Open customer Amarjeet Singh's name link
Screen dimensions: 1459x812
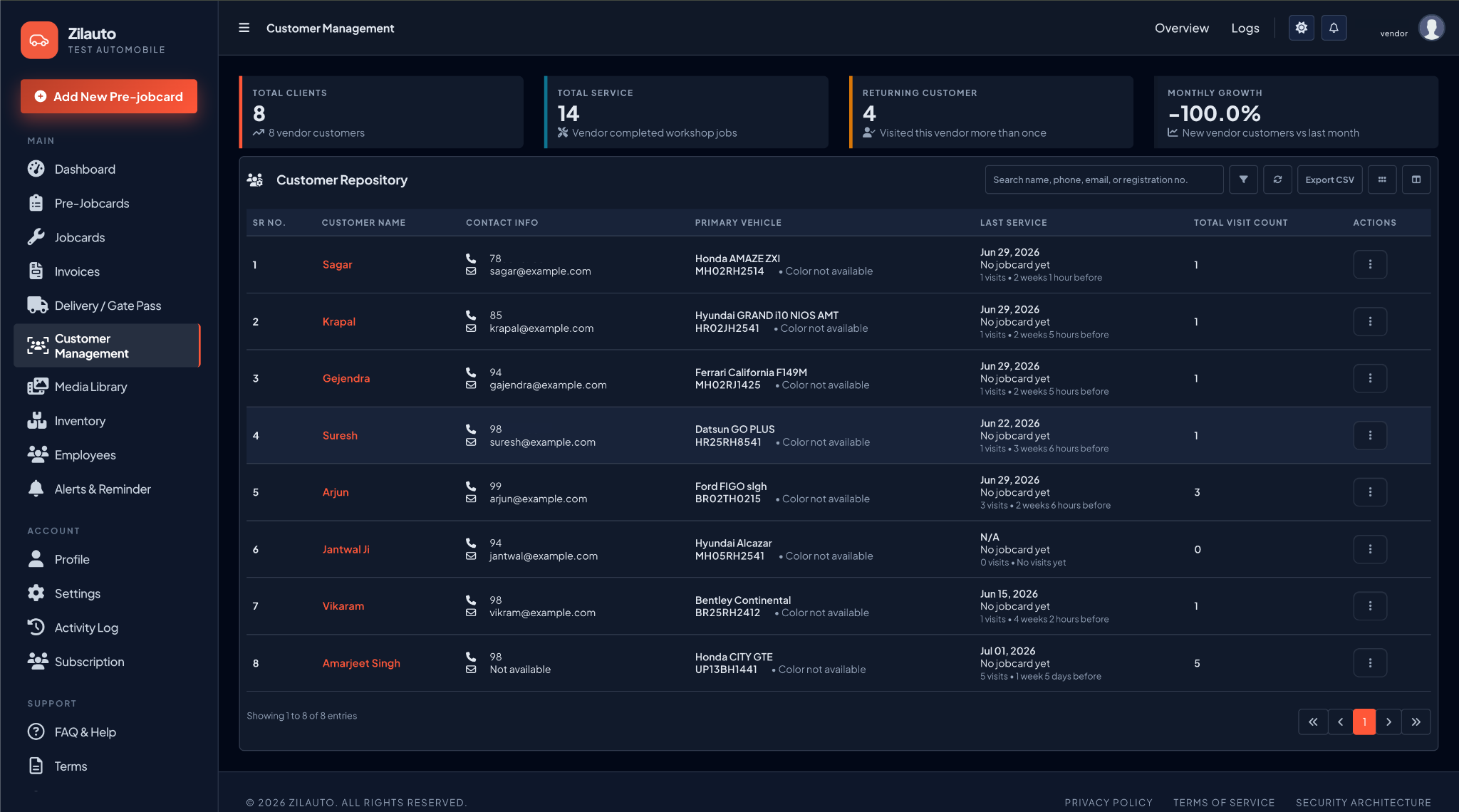(361, 663)
